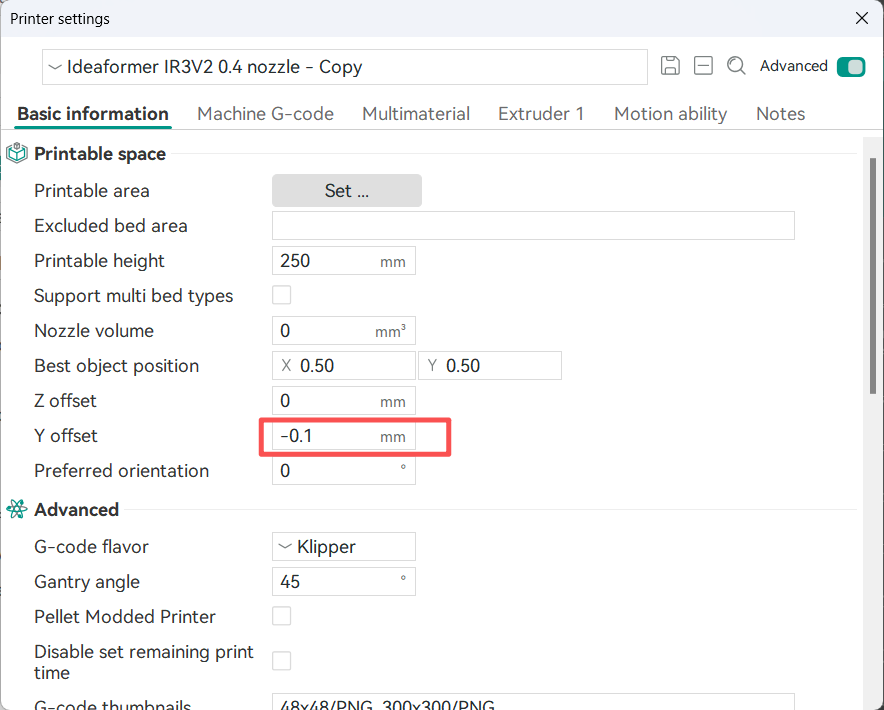The image size is (884, 710).
Task: Toggle the Advanced mode switch off
Action: 851,67
